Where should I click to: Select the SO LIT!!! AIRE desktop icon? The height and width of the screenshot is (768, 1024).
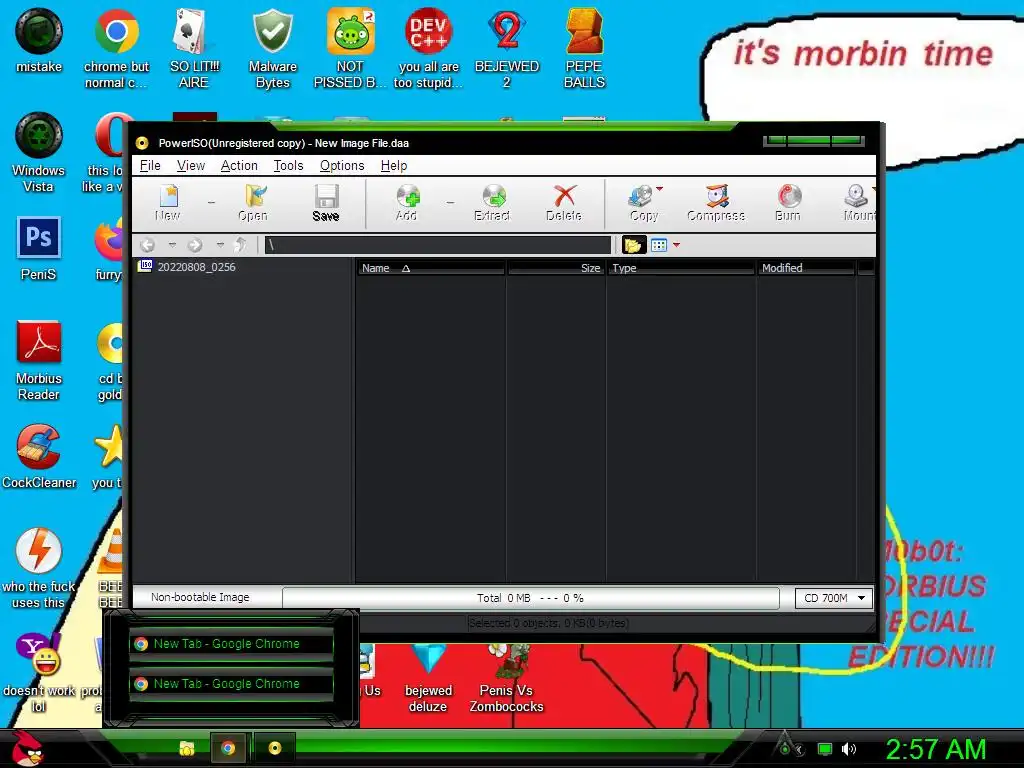194,49
